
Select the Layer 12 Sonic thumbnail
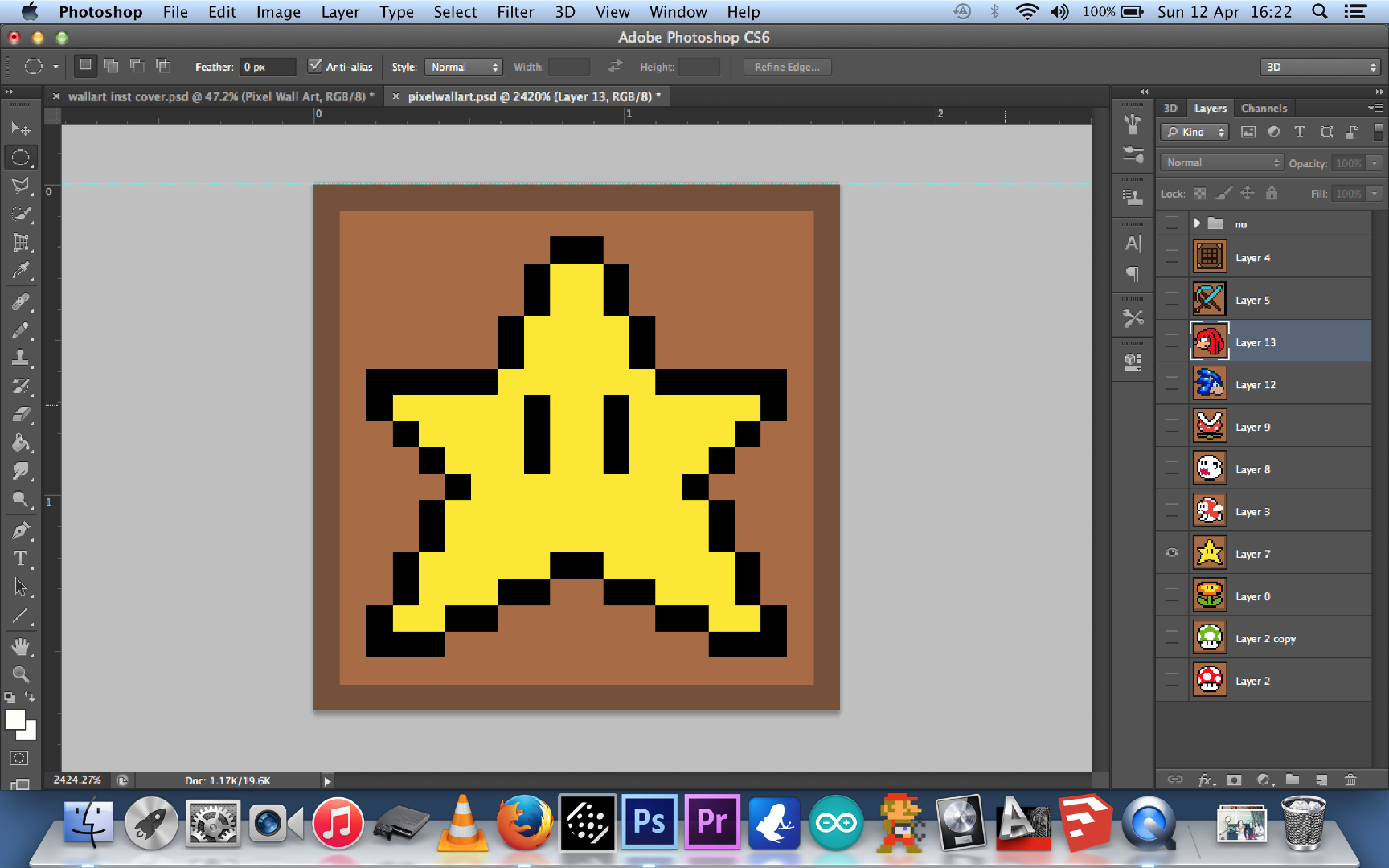[x=1209, y=383]
